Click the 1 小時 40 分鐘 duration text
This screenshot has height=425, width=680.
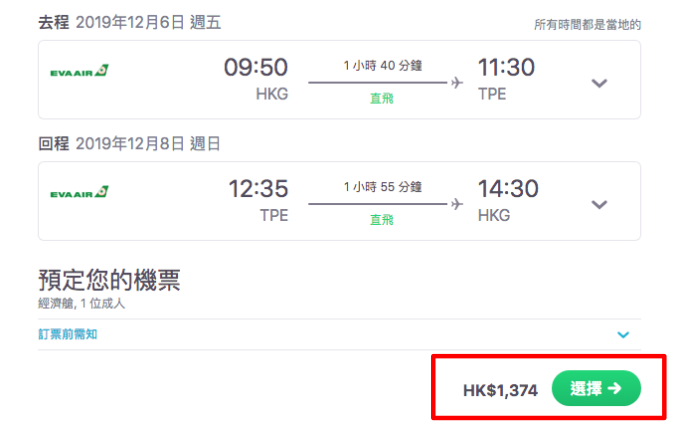(x=383, y=66)
